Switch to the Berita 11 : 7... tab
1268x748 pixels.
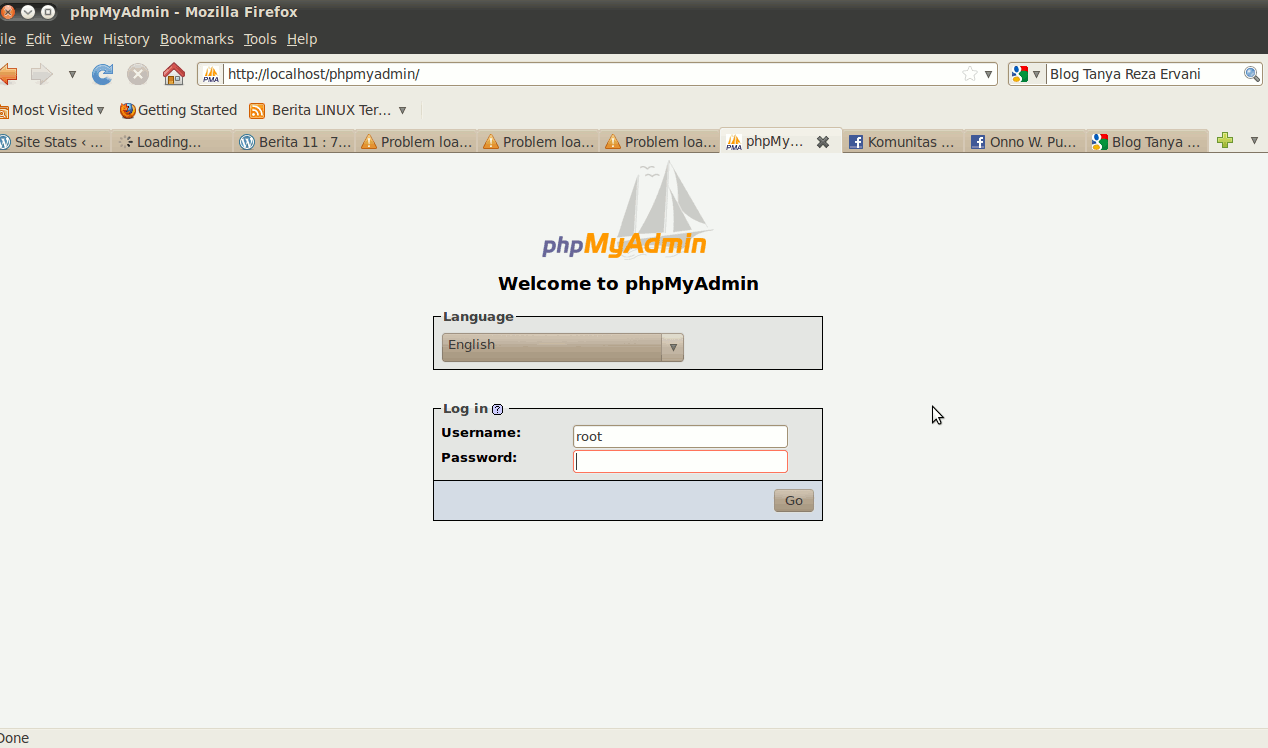294,142
